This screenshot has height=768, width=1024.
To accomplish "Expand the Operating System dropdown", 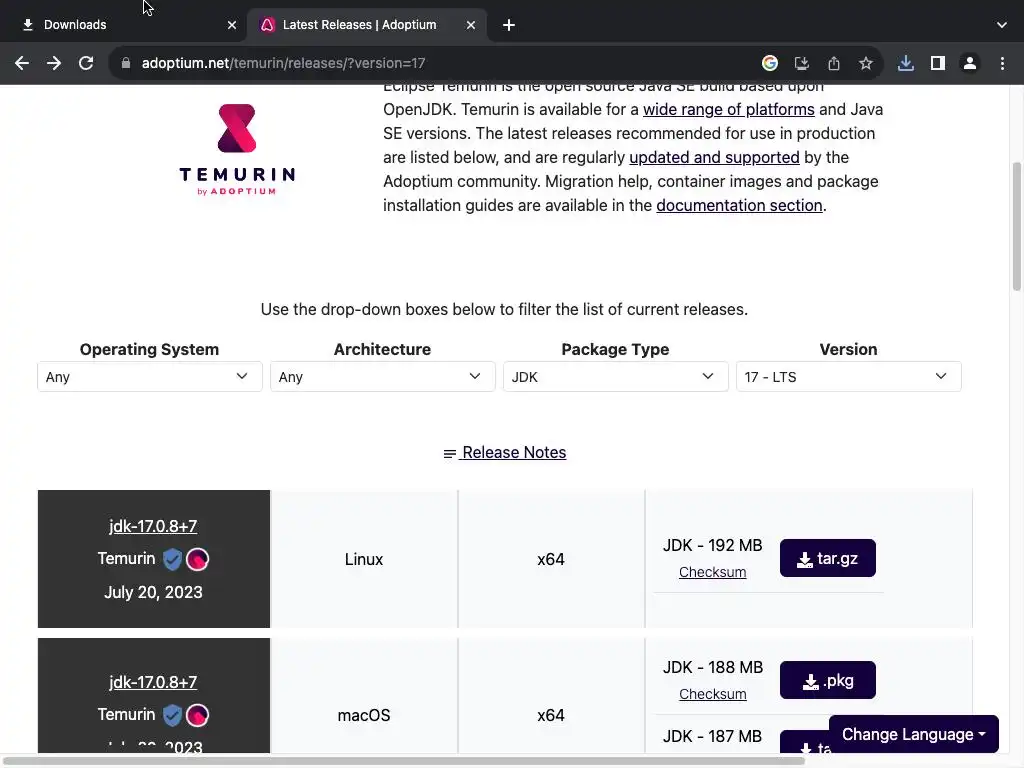I will coord(149,377).
